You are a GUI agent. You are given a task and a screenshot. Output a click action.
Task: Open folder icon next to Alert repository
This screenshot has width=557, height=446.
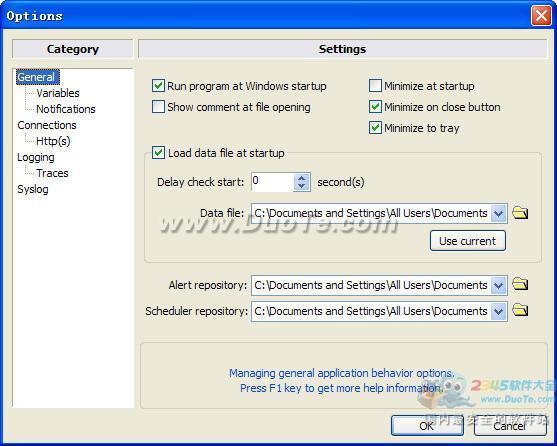[520, 284]
